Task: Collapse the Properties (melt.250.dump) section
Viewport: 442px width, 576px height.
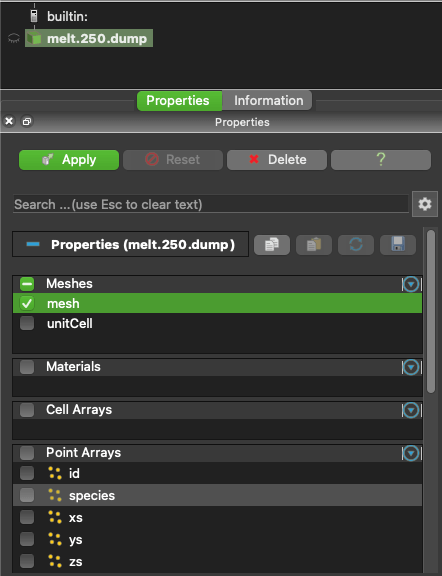Action: [33, 244]
